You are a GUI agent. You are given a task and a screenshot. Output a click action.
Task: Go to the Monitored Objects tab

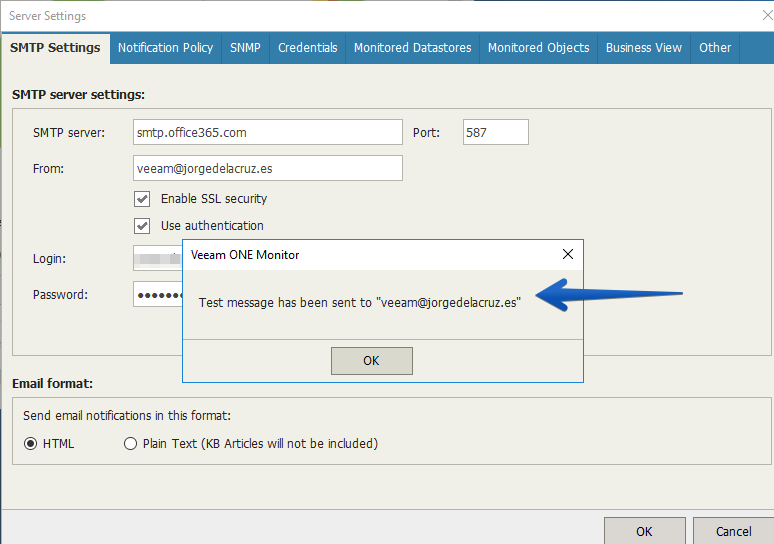coord(539,48)
